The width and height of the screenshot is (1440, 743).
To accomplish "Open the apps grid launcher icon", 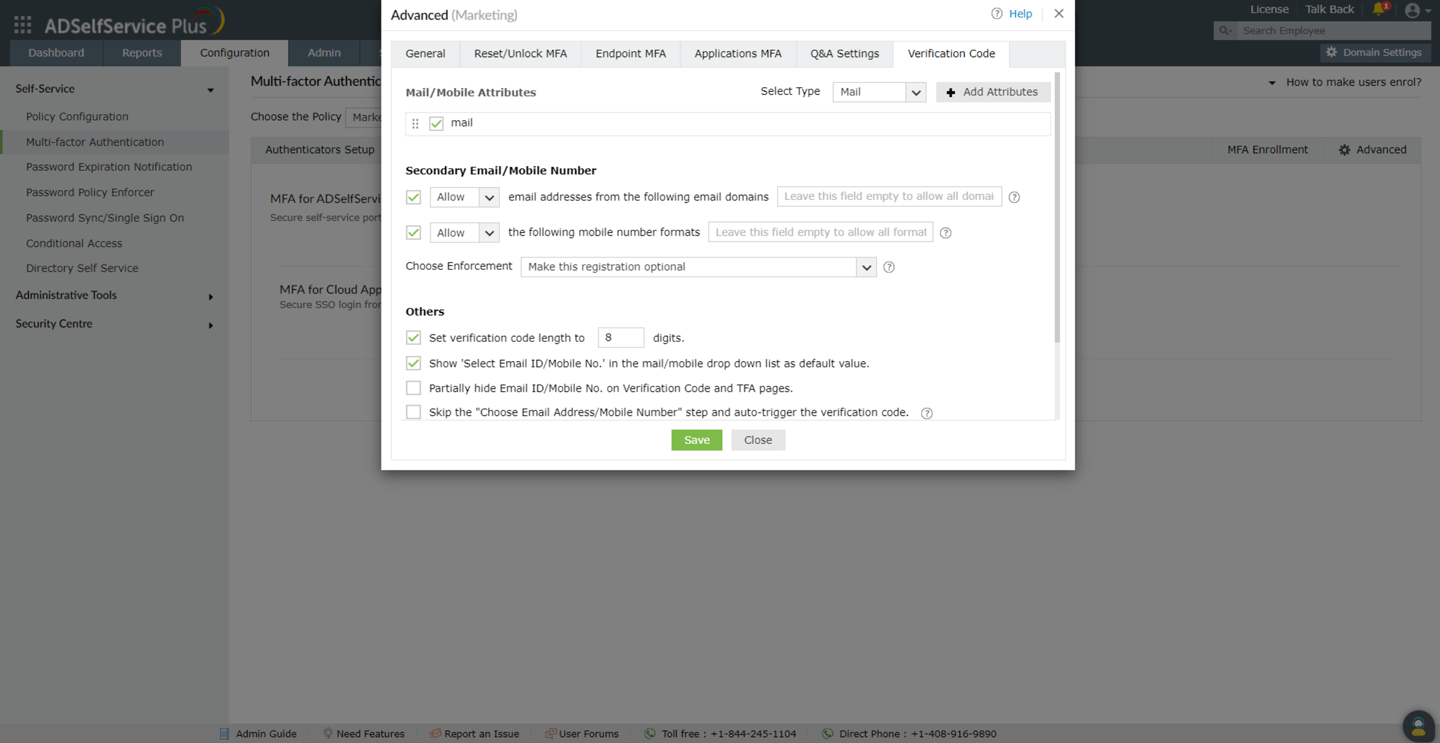I will click(22, 23).
